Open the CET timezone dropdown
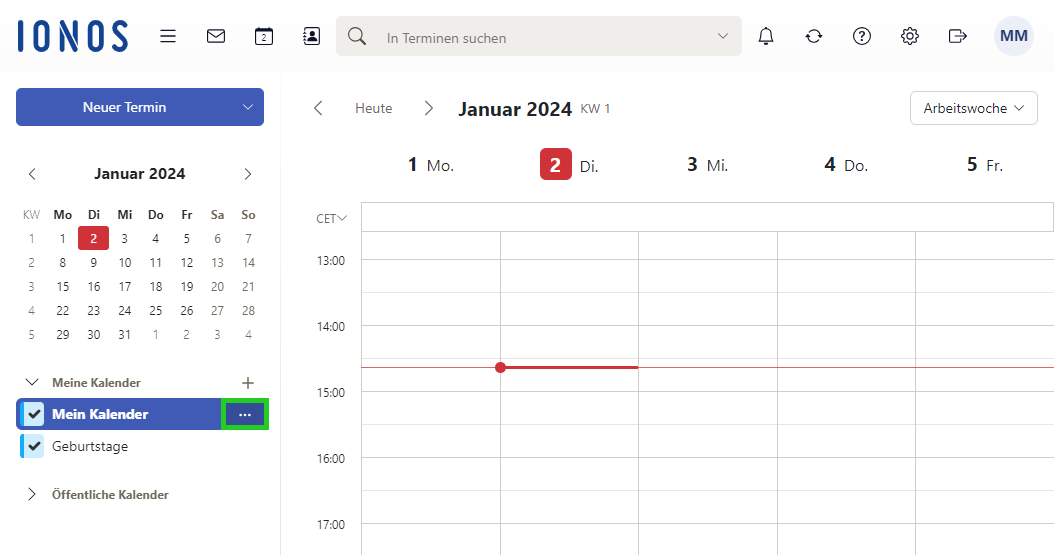The width and height of the screenshot is (1054, 555). (x=331, y=218)
